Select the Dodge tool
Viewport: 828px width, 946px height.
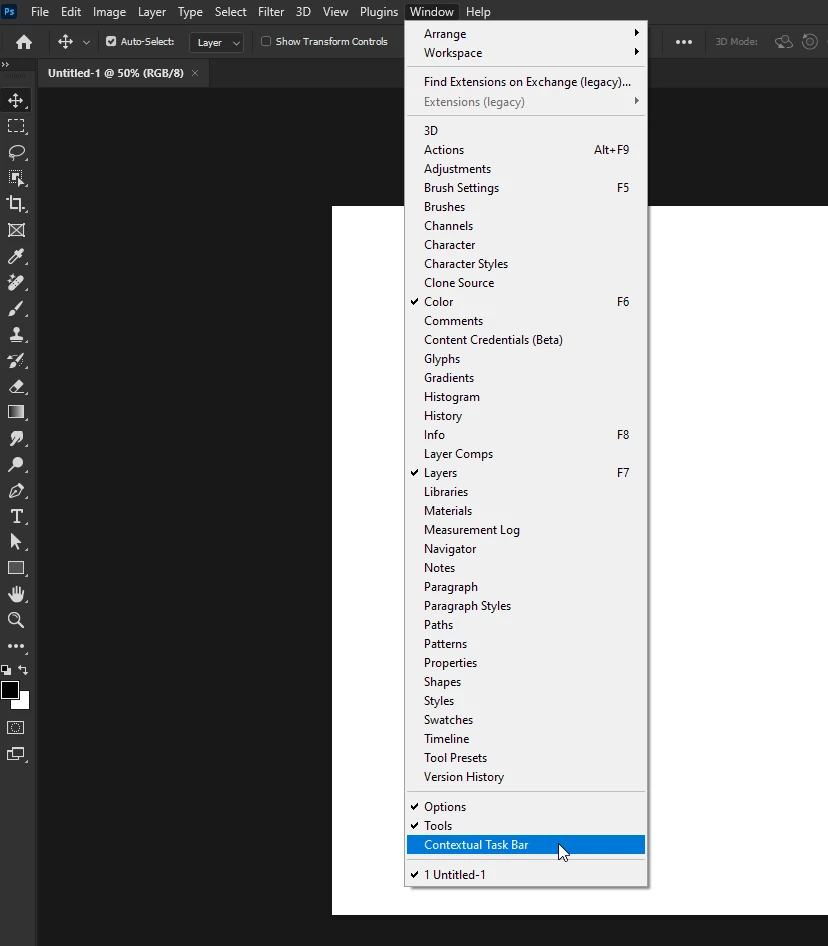(16, 465)
